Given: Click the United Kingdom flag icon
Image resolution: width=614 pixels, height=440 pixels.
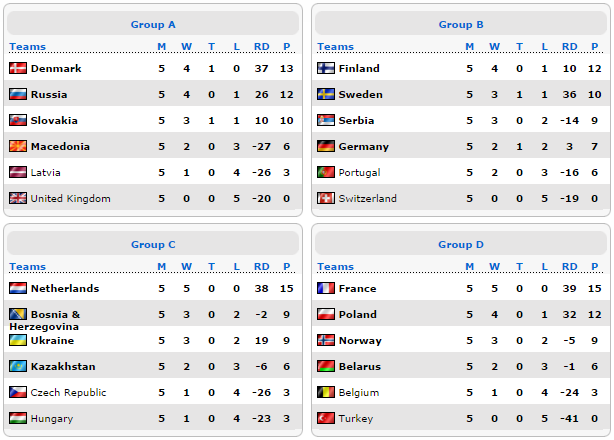Looking at the screenshot, I should (18, 198).
